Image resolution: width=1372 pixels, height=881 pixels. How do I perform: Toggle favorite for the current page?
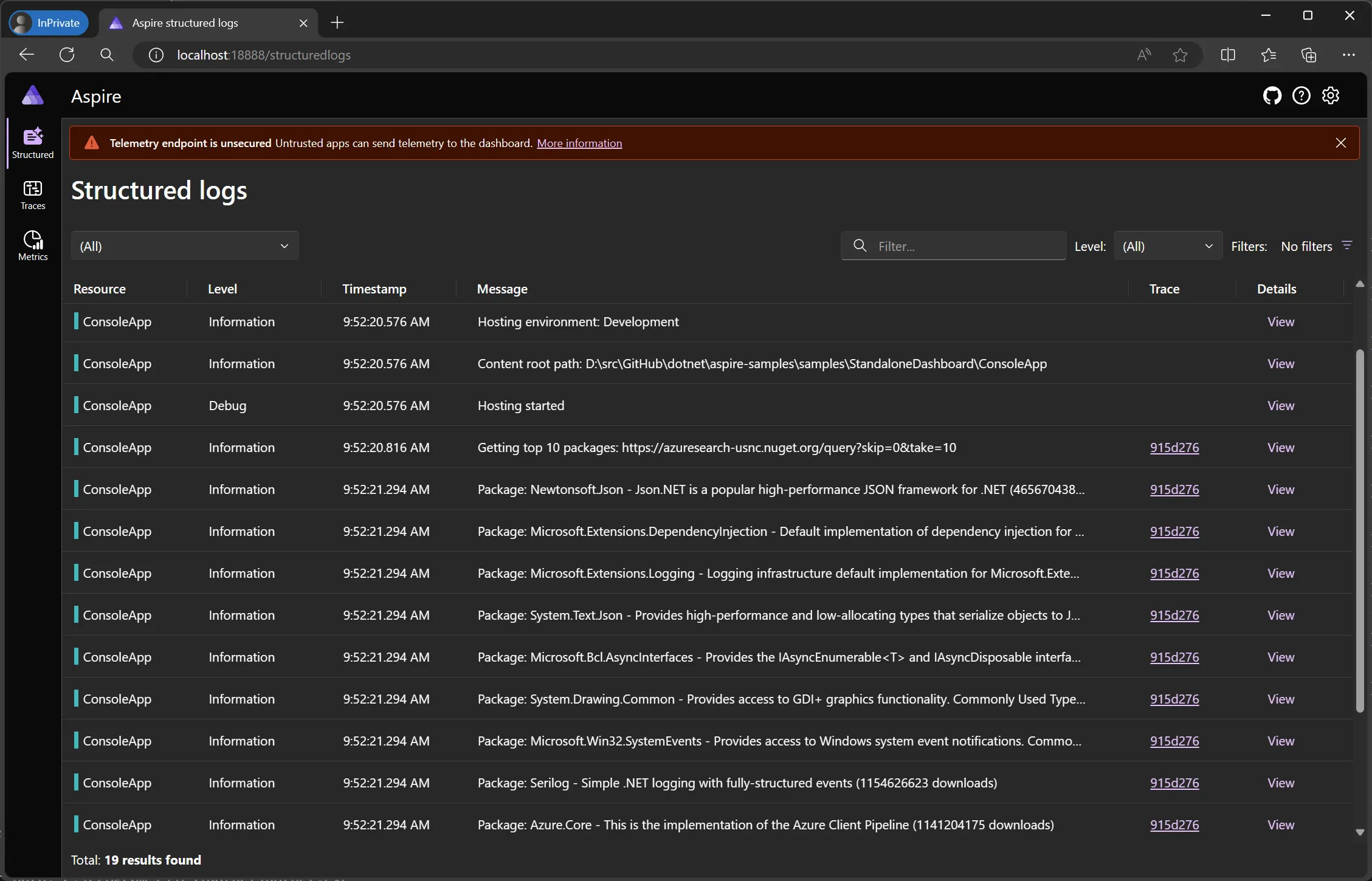tap(1180, 55)
